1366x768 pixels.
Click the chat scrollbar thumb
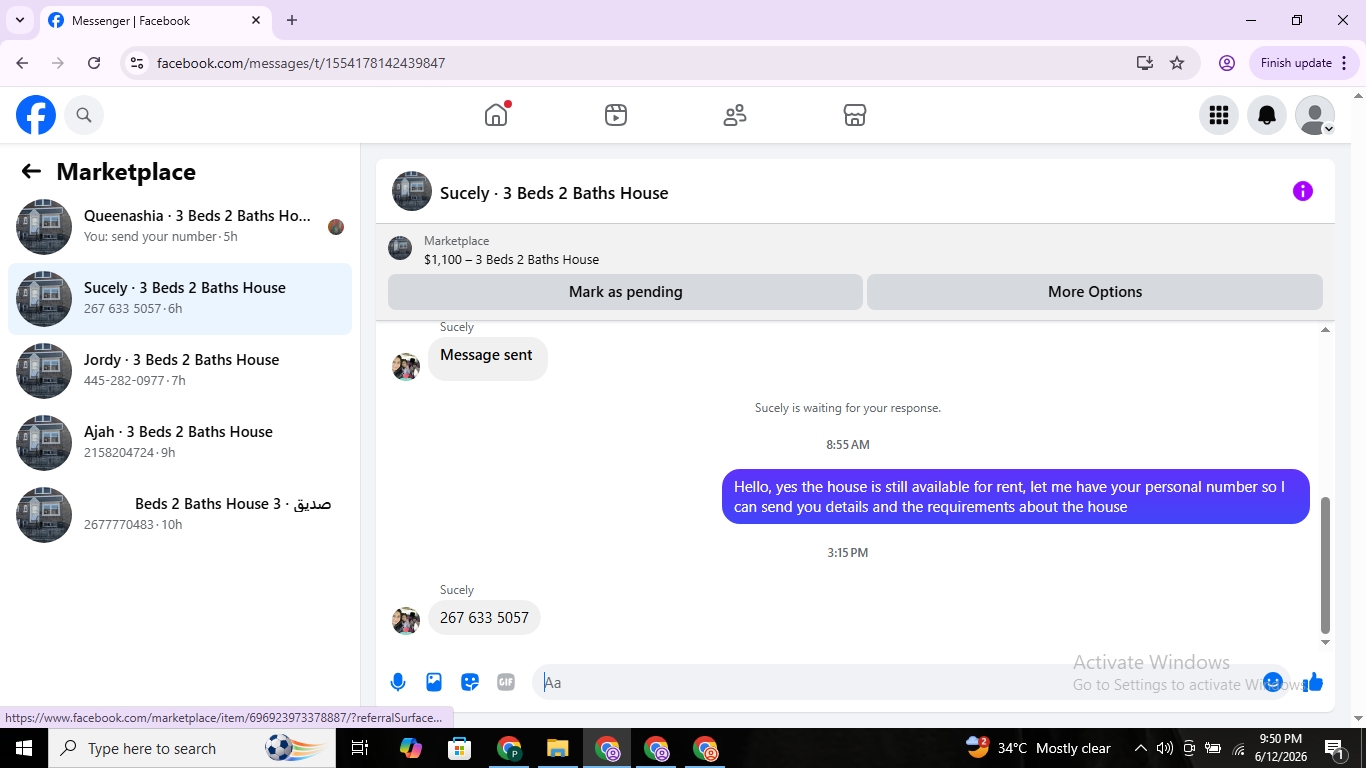(x=1326, y=565)
